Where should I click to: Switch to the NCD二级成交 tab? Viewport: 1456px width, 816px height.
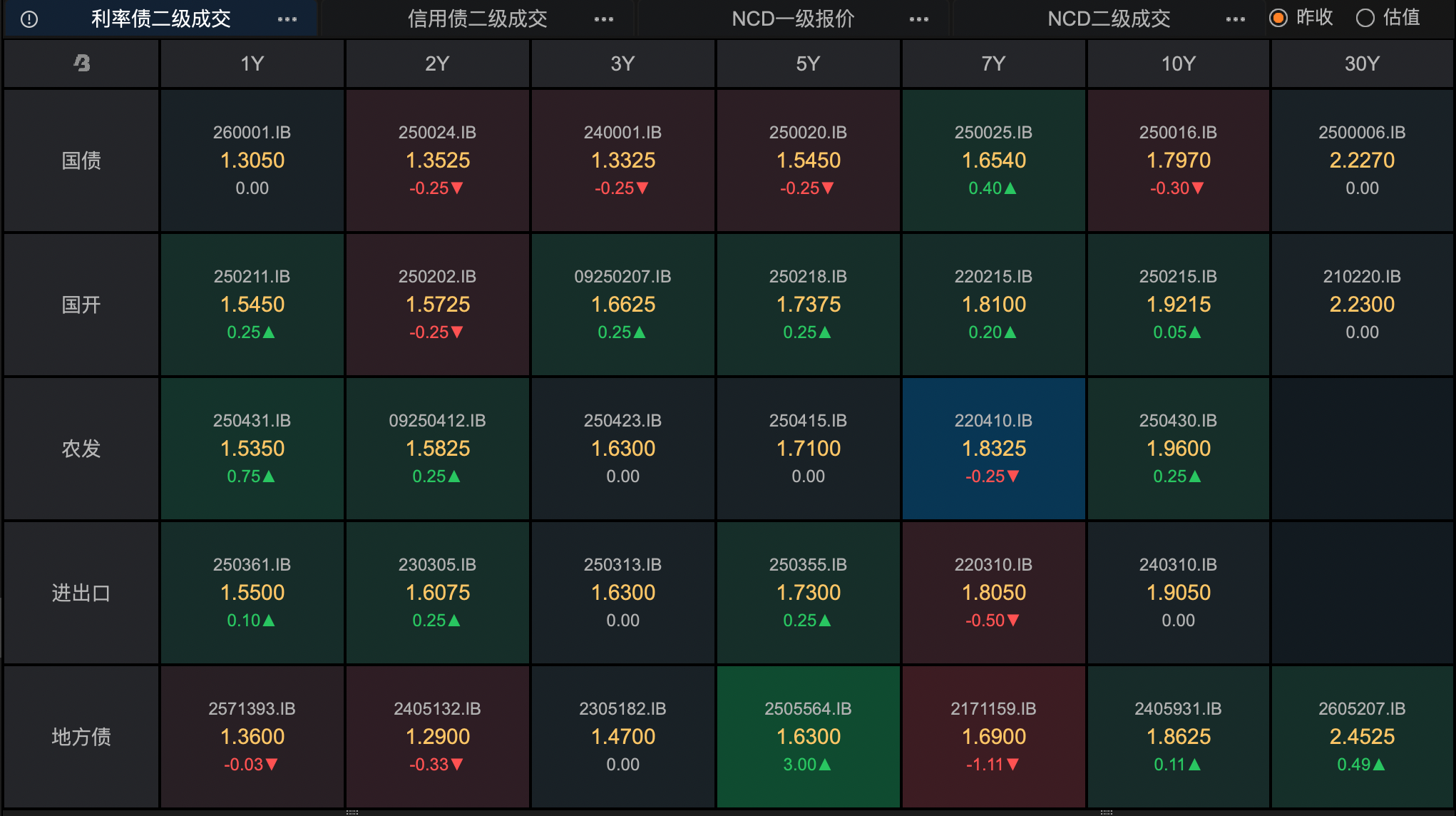pos(1109,19)
